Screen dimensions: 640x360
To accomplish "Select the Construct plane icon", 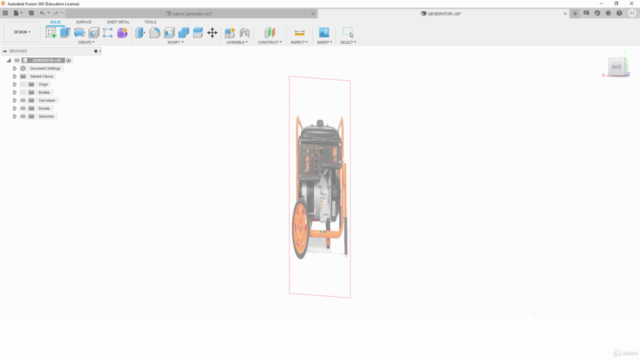I will 270,33.
